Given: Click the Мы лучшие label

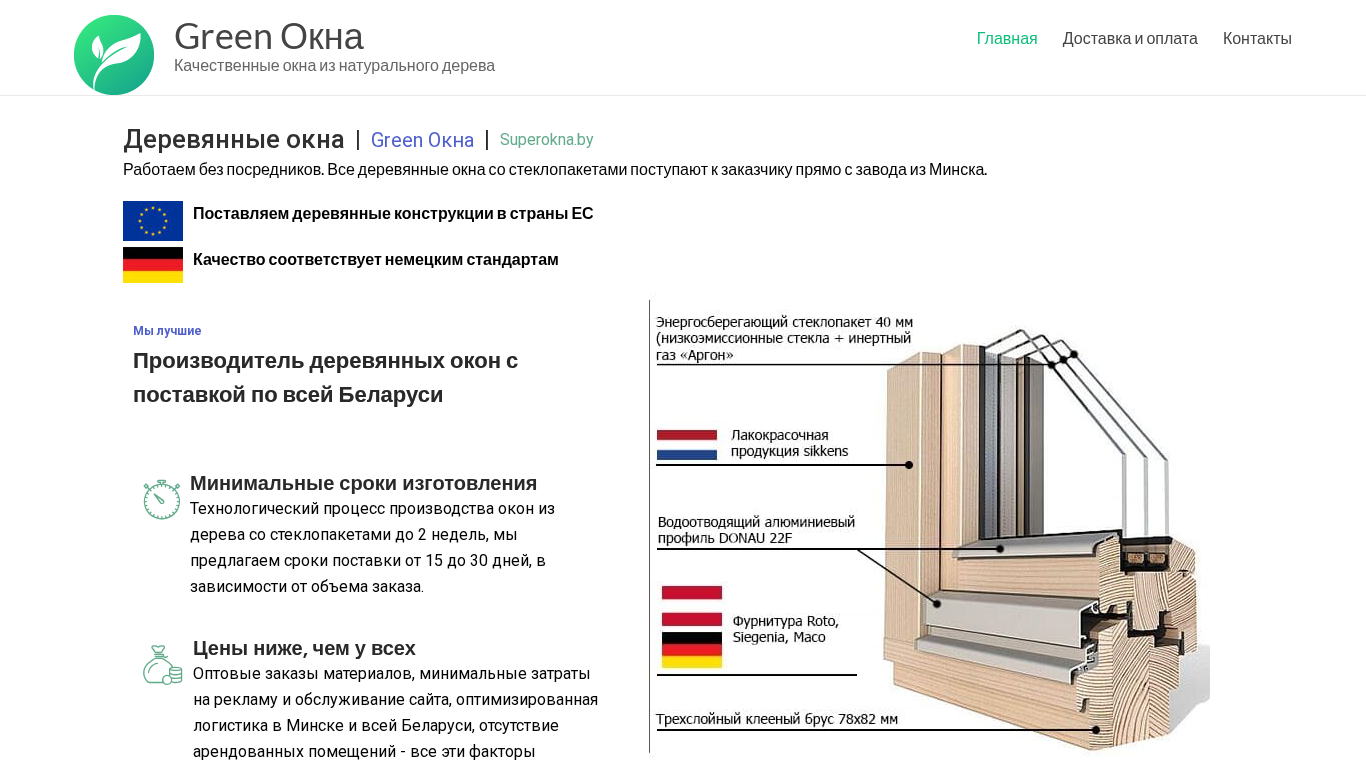Looking at the screenshot, I should pyautogui.click(x=167, y=331).
